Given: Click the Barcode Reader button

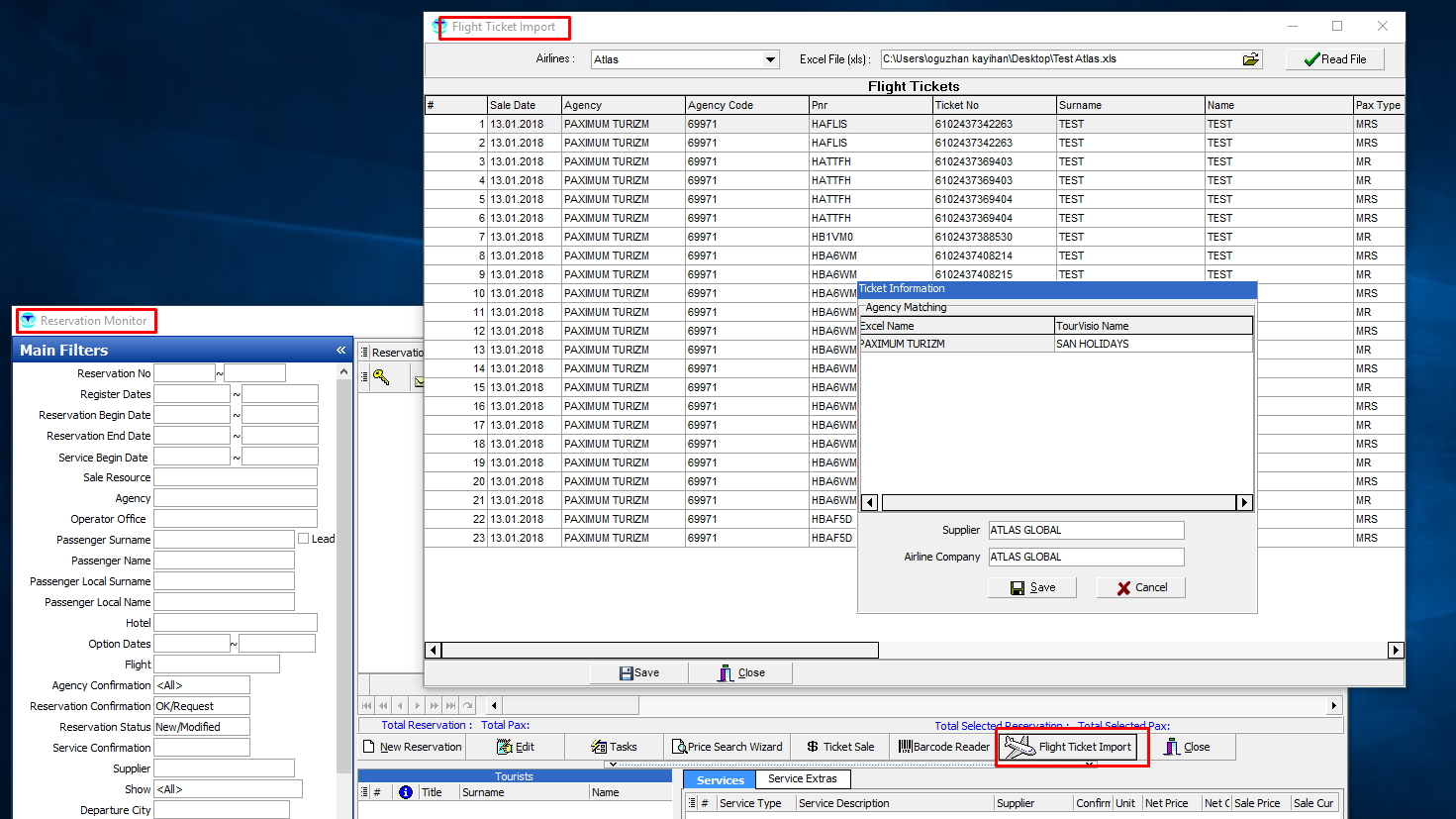Looking at the screenshot, I should tap(943, 747).
